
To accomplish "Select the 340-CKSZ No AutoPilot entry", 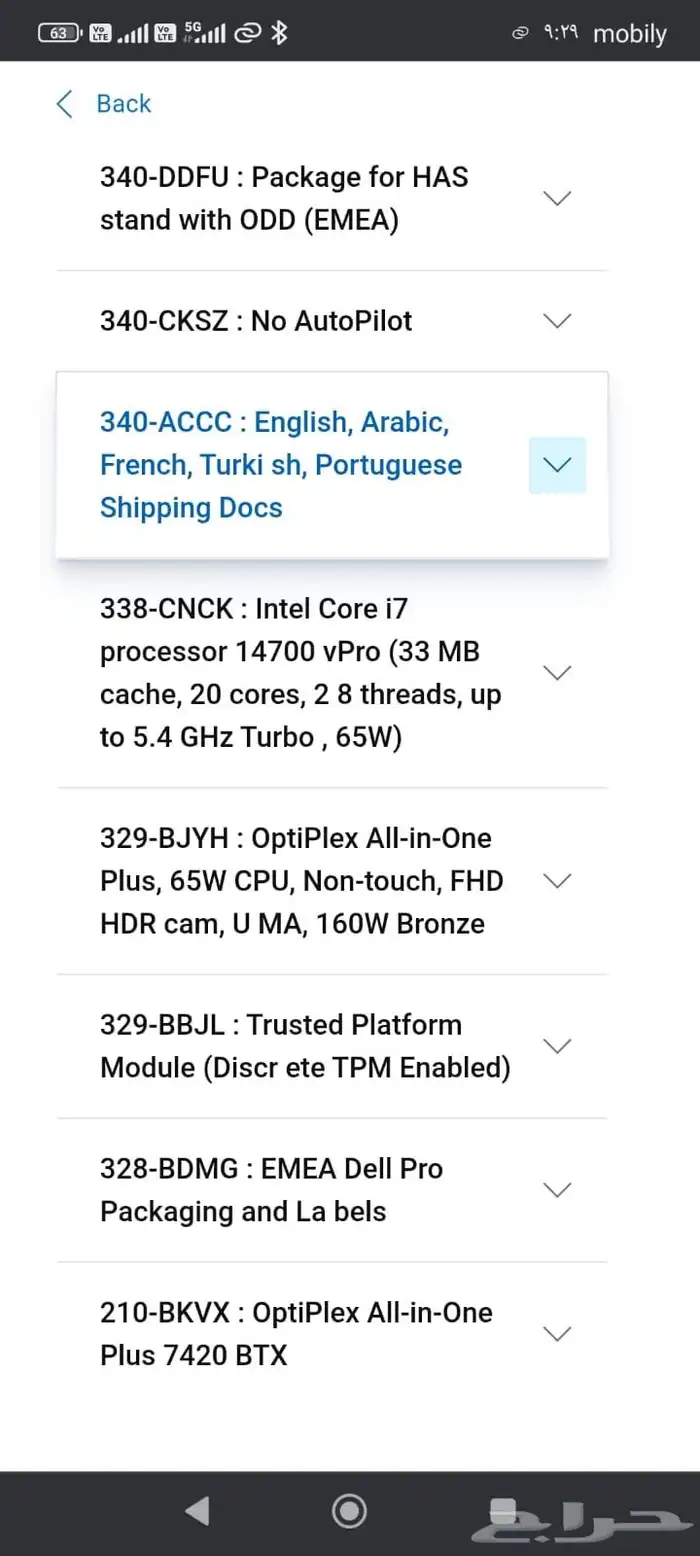I will point(256,321).
